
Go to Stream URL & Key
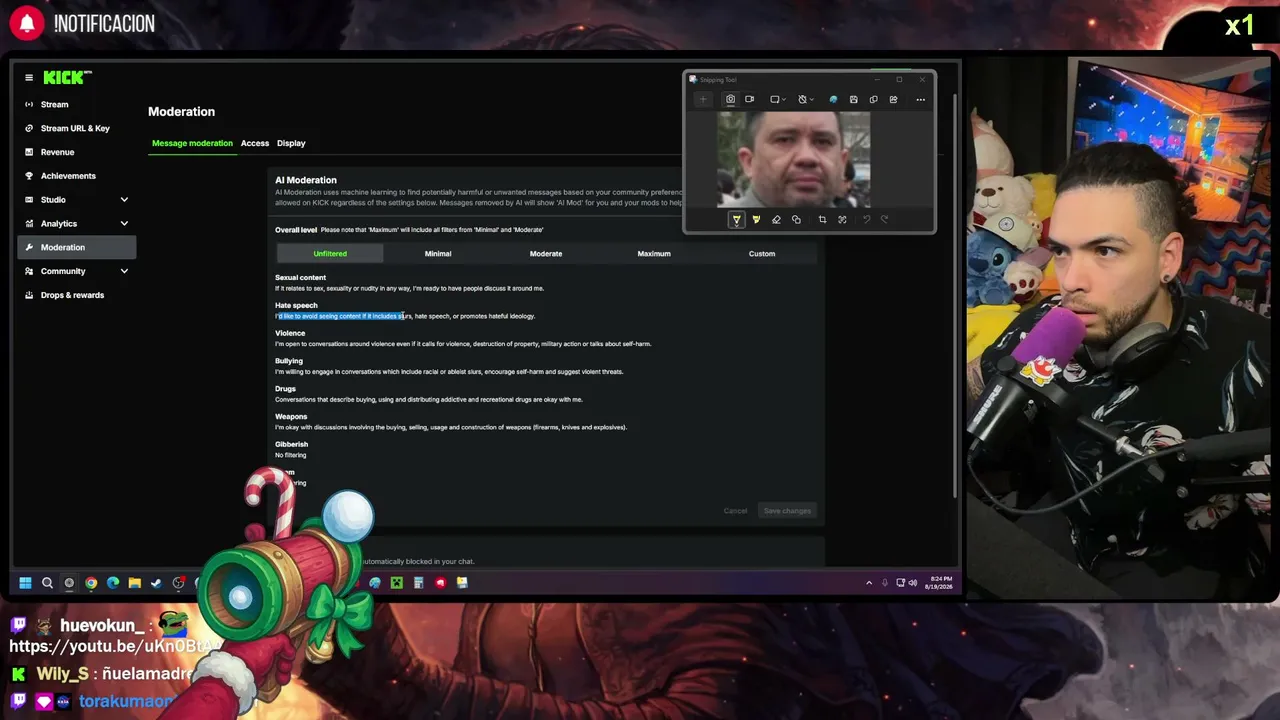[x=77, y=128]
